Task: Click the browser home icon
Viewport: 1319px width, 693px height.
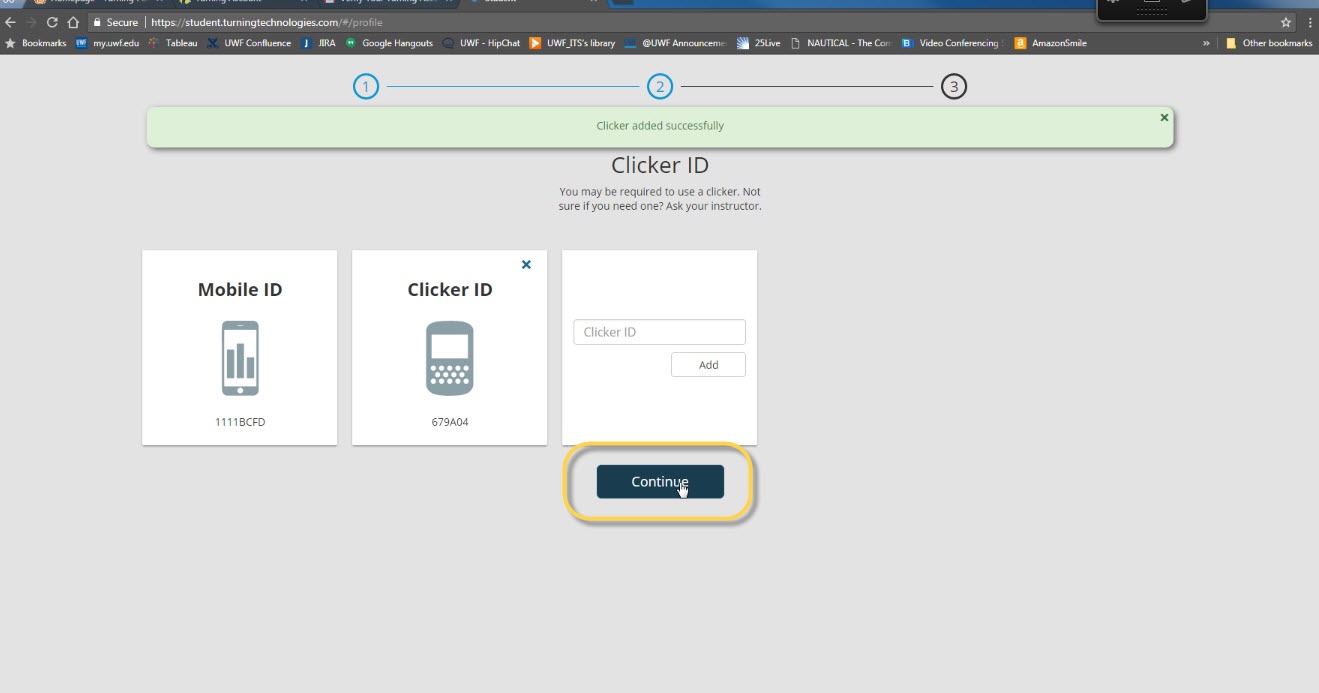Action: (x=73, y=22)
